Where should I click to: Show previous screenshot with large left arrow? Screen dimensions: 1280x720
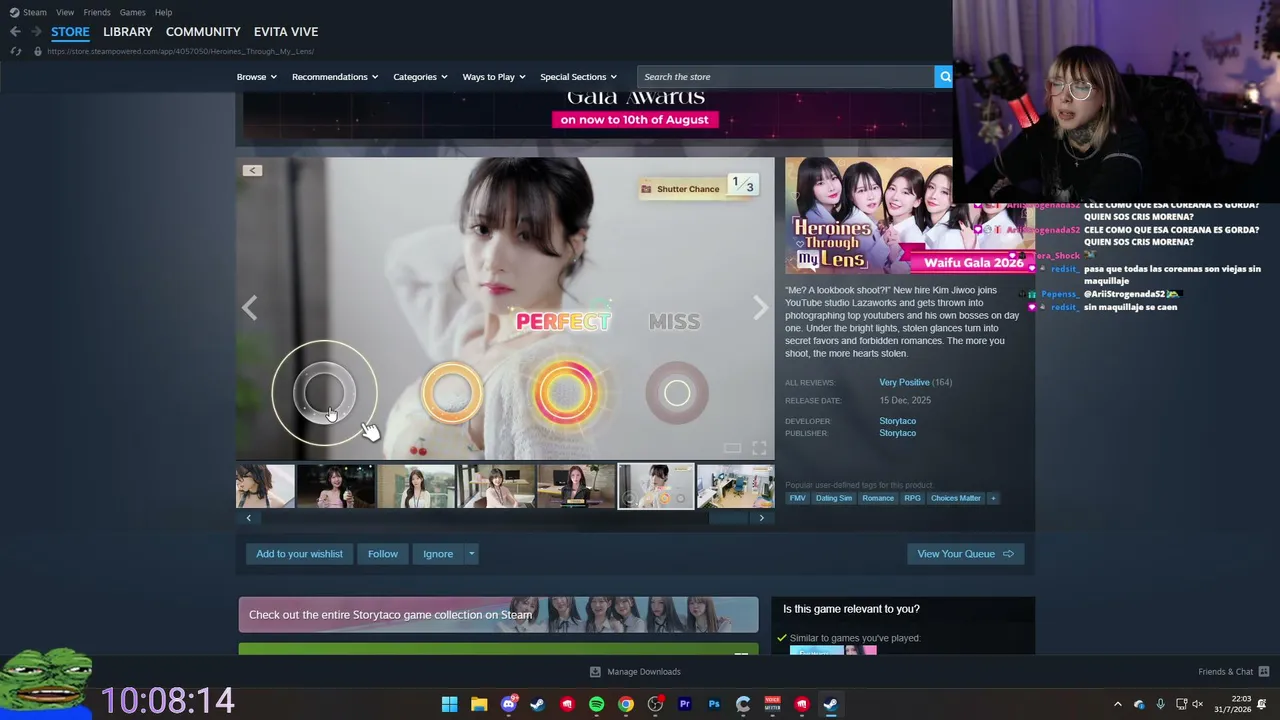click(250, 308)
